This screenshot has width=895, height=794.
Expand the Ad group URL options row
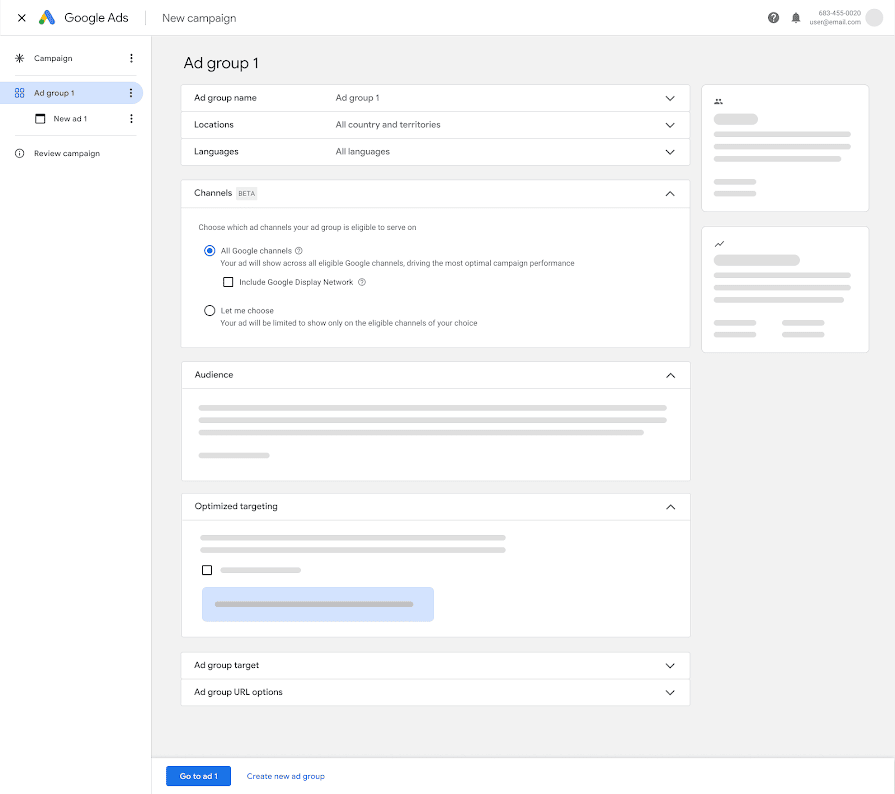coord(436,692)
